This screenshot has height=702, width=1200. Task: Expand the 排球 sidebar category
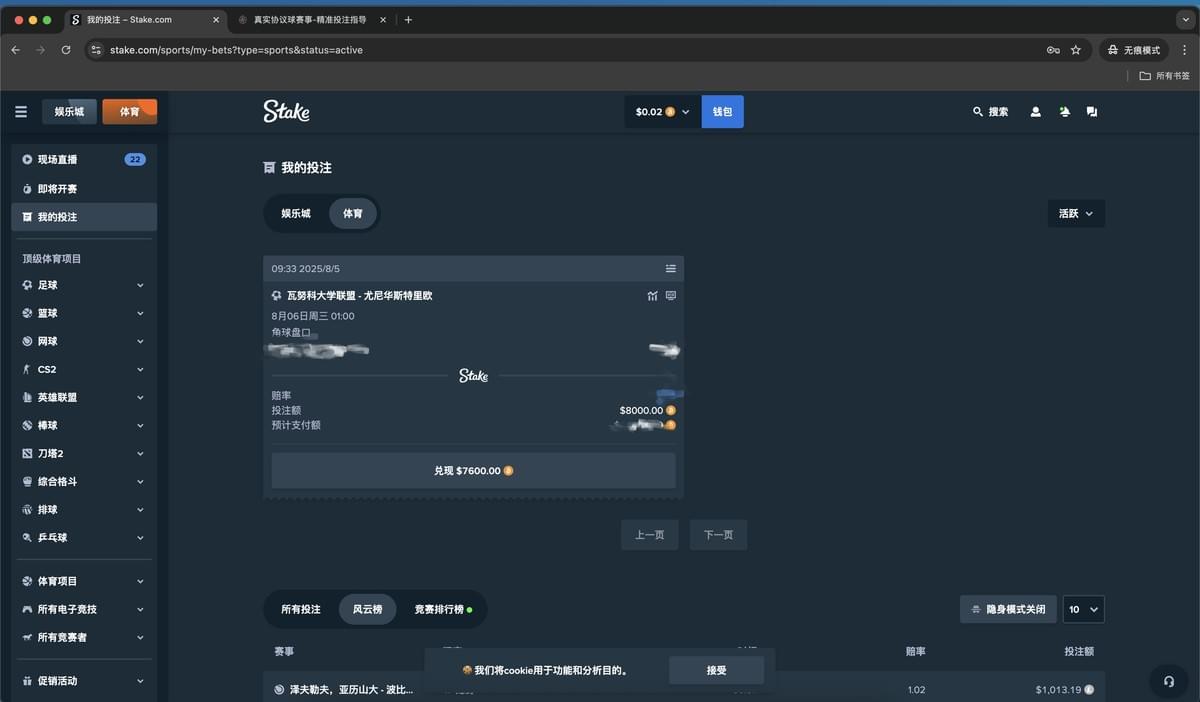coord(84,509)
